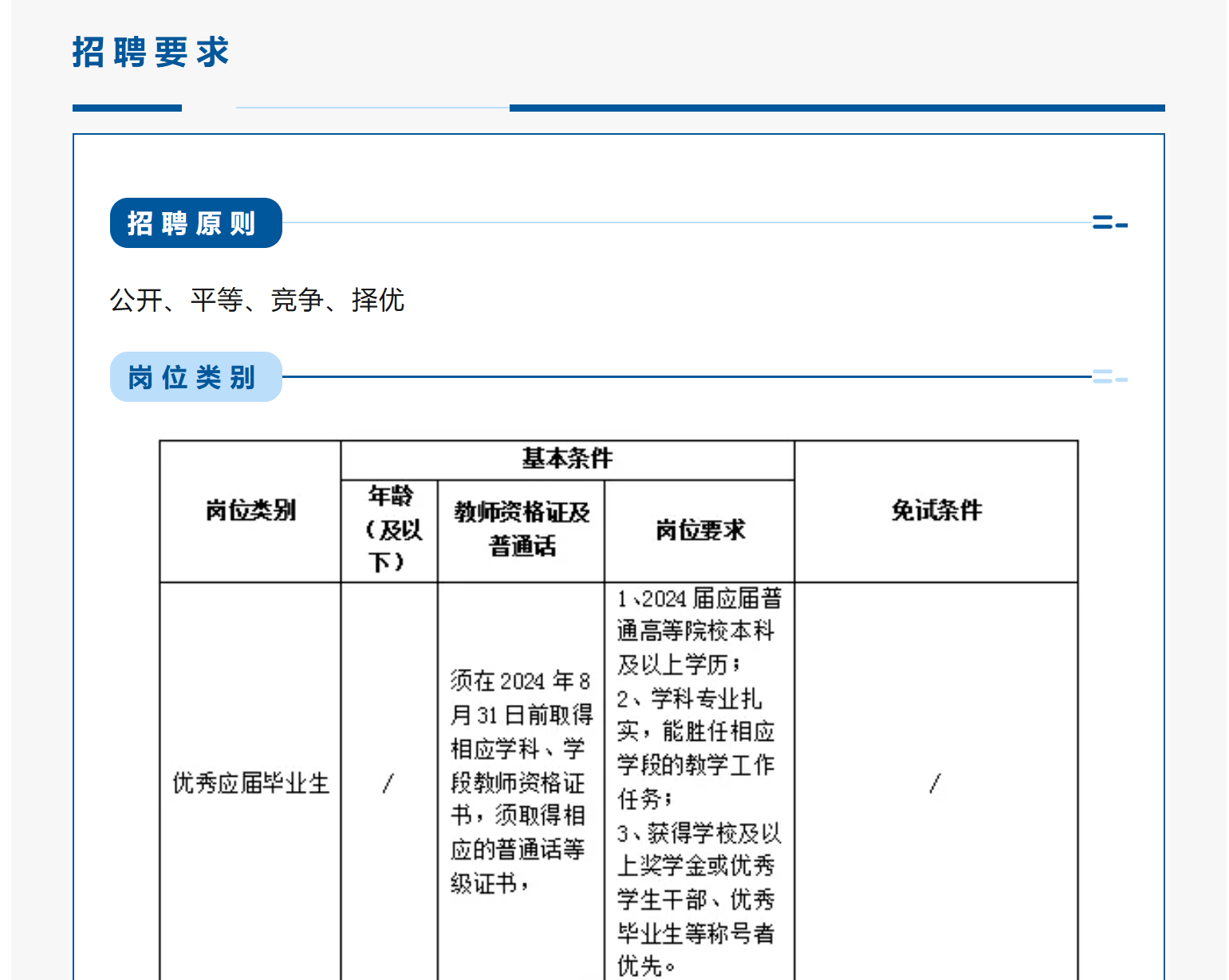Click the dash icon right of 招聘原则

[x=1109, y=223]
